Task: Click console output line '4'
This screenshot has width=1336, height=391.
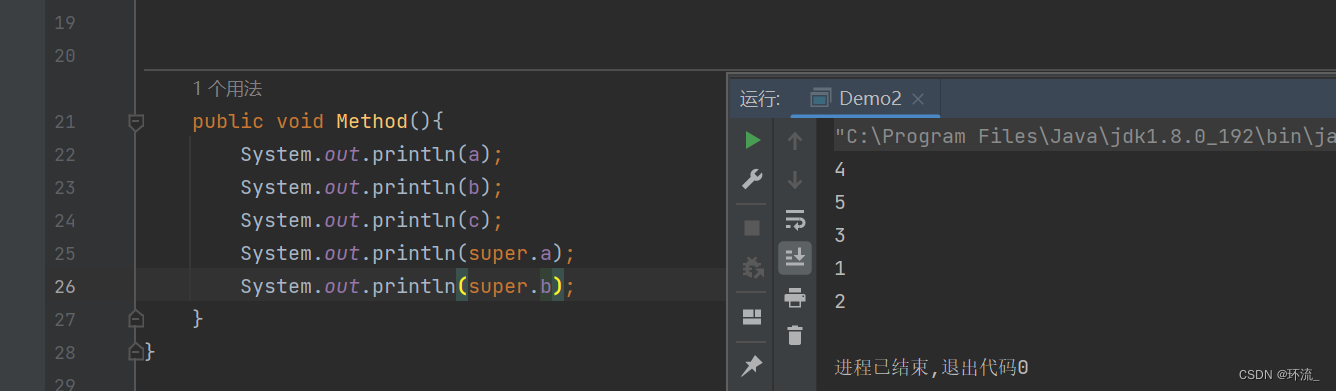Action: coord(840,170)
